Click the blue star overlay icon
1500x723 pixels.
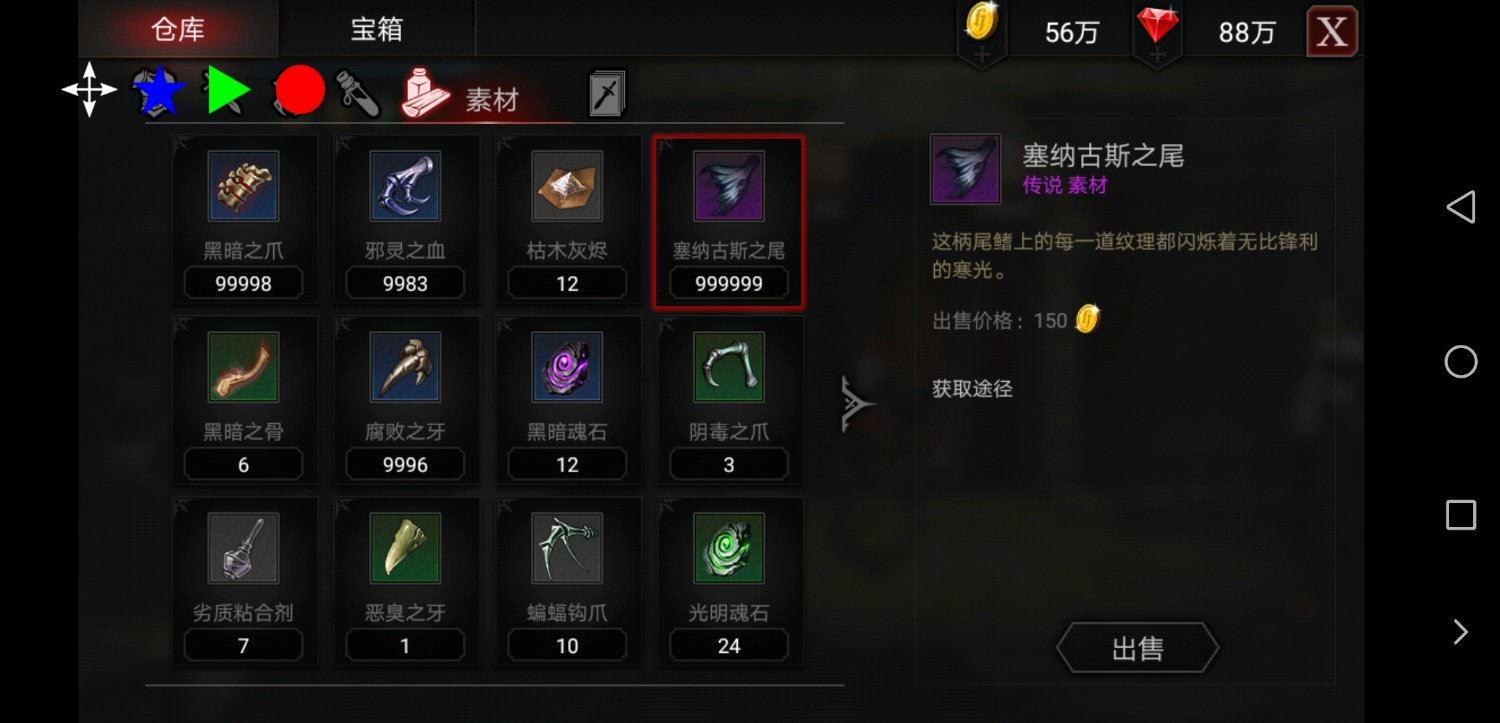point(159,91)
